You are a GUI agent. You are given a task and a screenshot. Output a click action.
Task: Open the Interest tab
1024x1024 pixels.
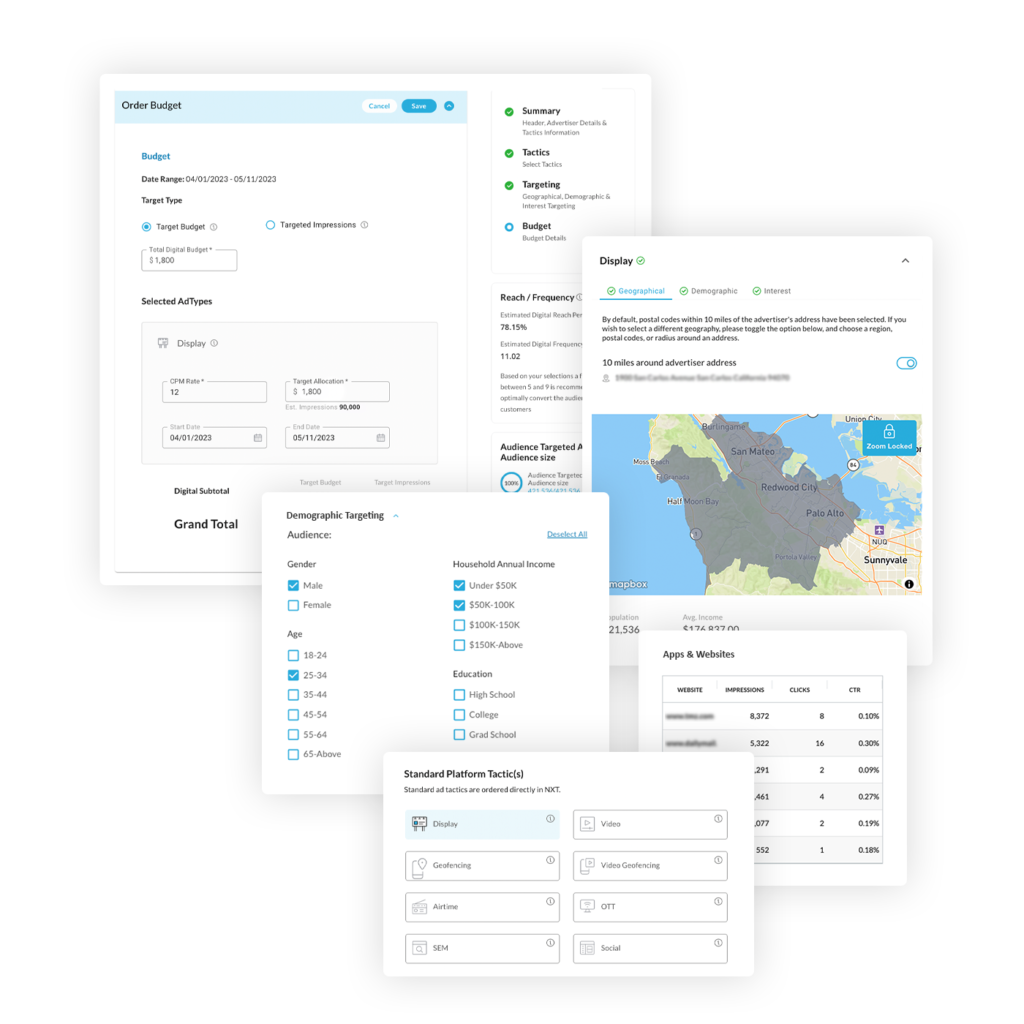tap(771, 291)
